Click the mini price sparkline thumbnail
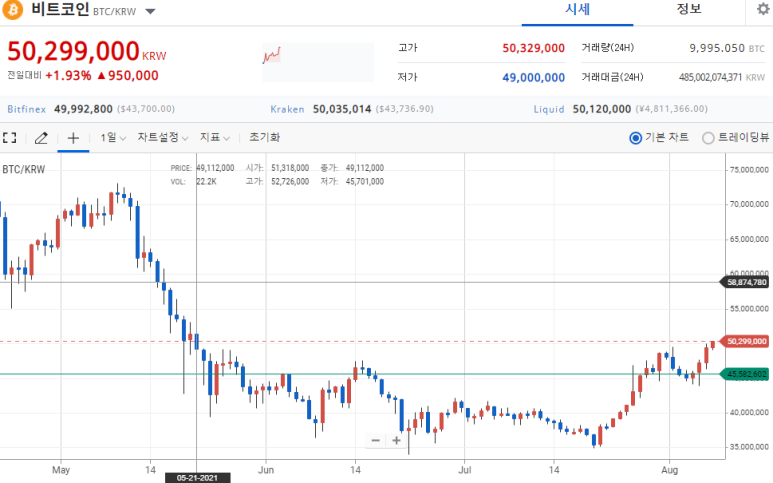The width and height of the screenshot is (773, 483). click(318, 62)
